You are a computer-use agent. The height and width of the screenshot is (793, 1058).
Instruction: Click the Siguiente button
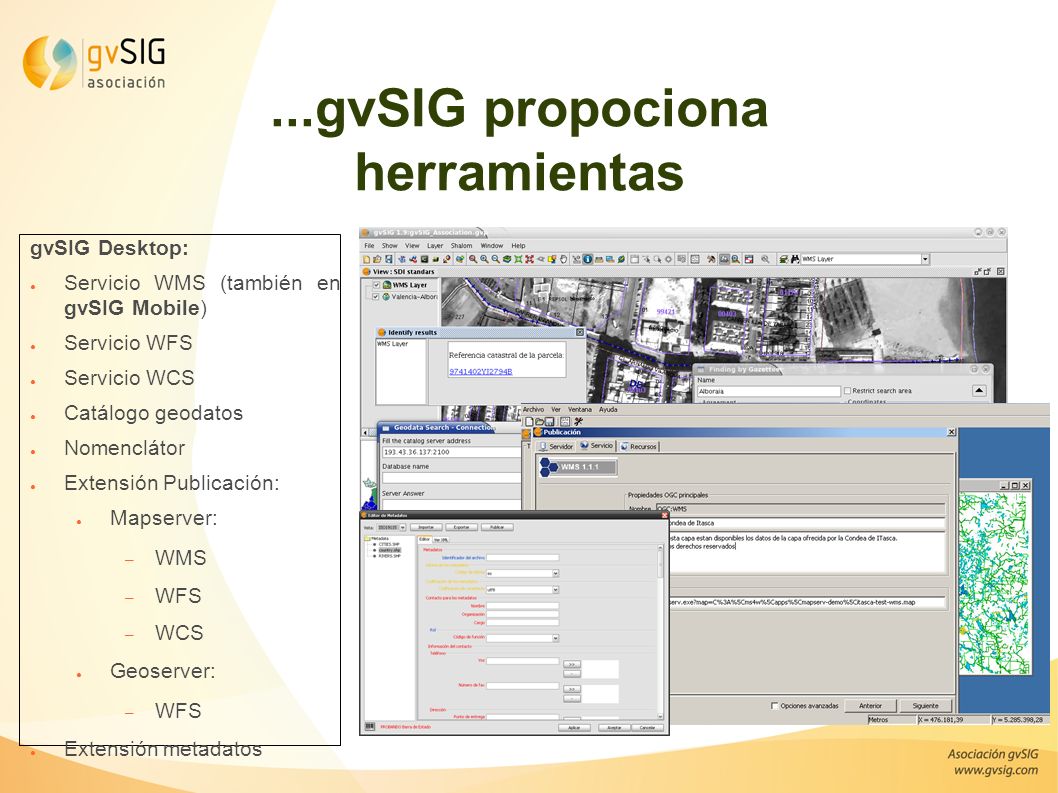(x=926, y=706)
